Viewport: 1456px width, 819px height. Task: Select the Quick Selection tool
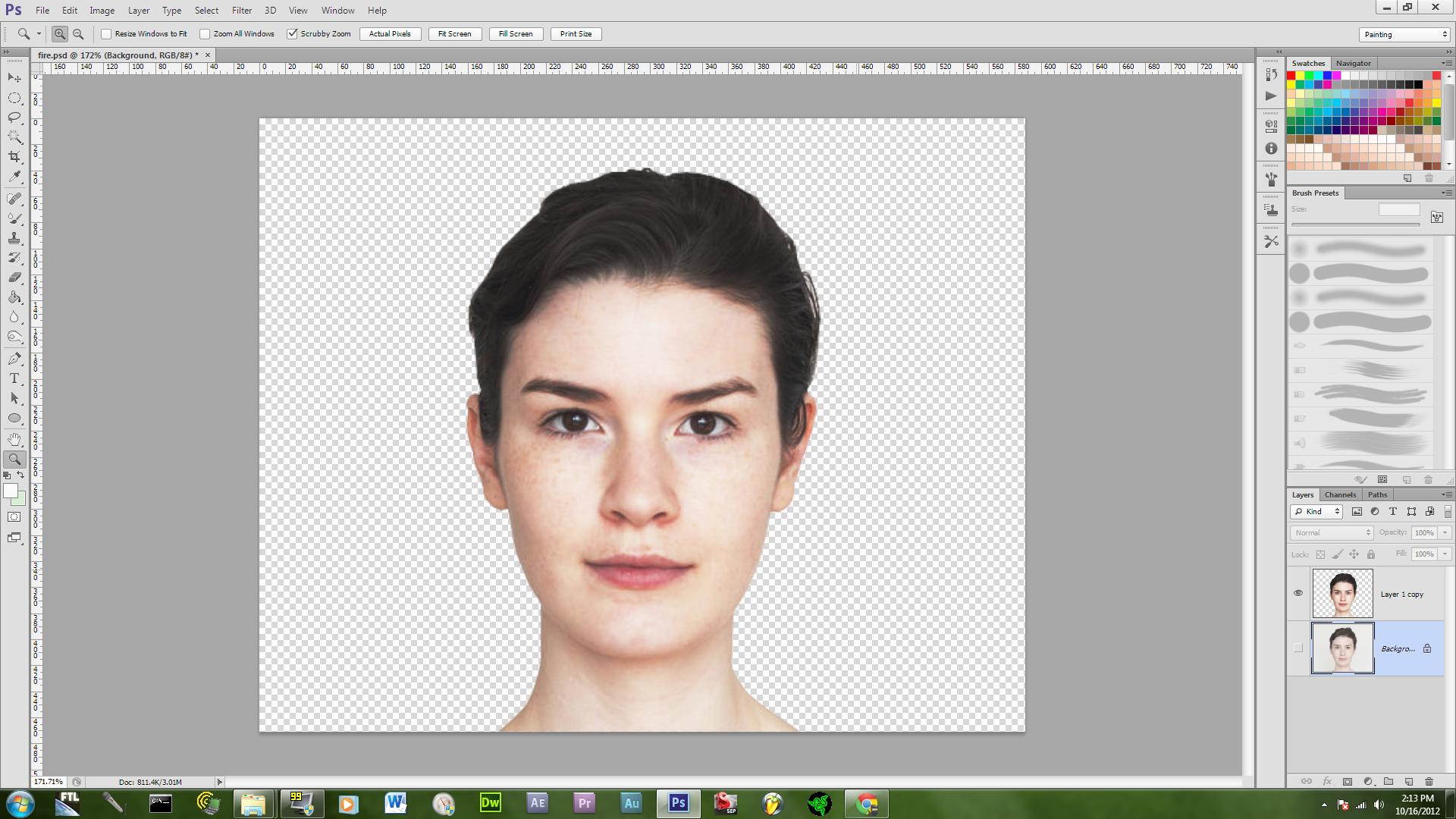(x=14, y=137)
